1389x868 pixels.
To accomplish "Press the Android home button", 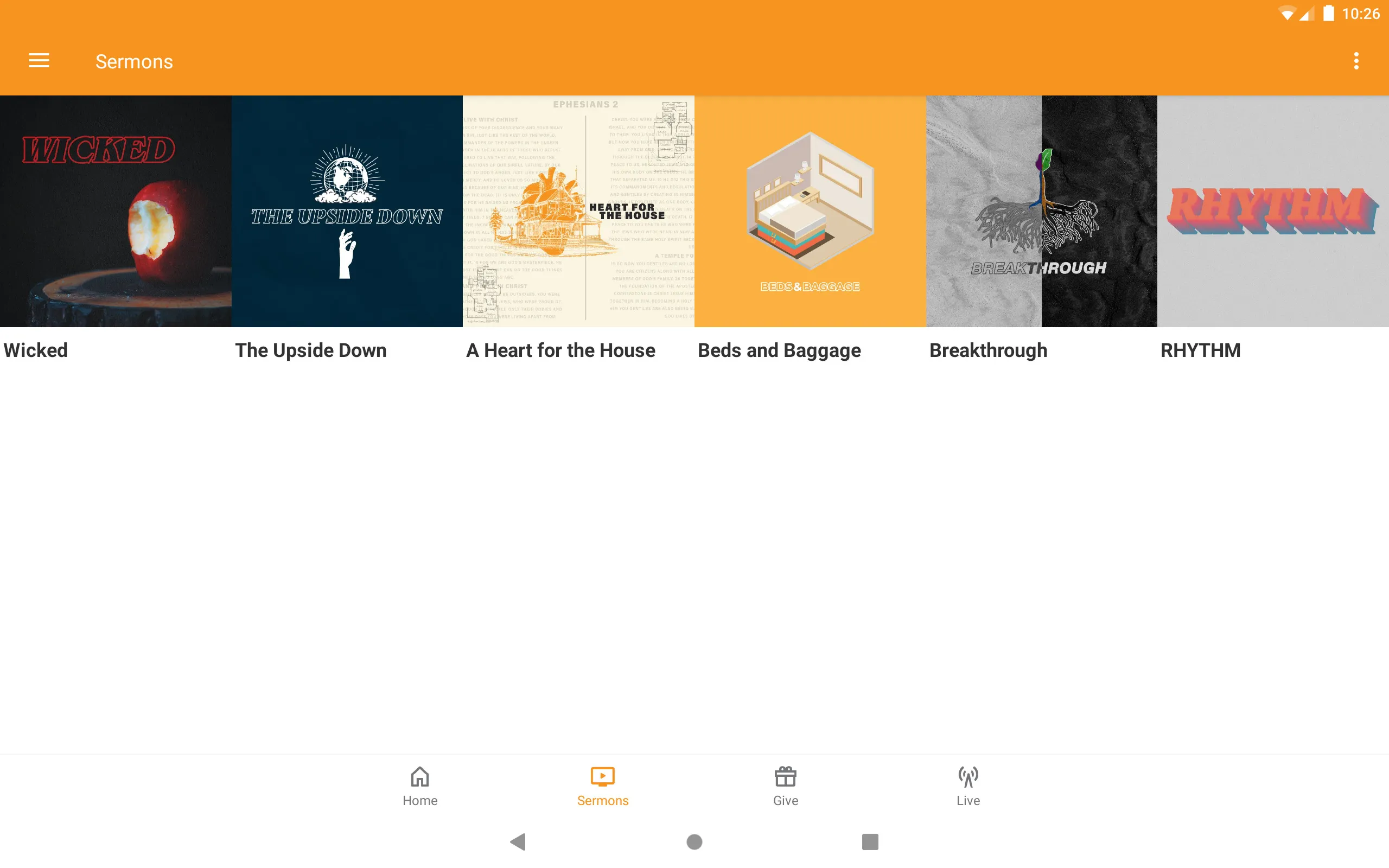I will (694, 841).
